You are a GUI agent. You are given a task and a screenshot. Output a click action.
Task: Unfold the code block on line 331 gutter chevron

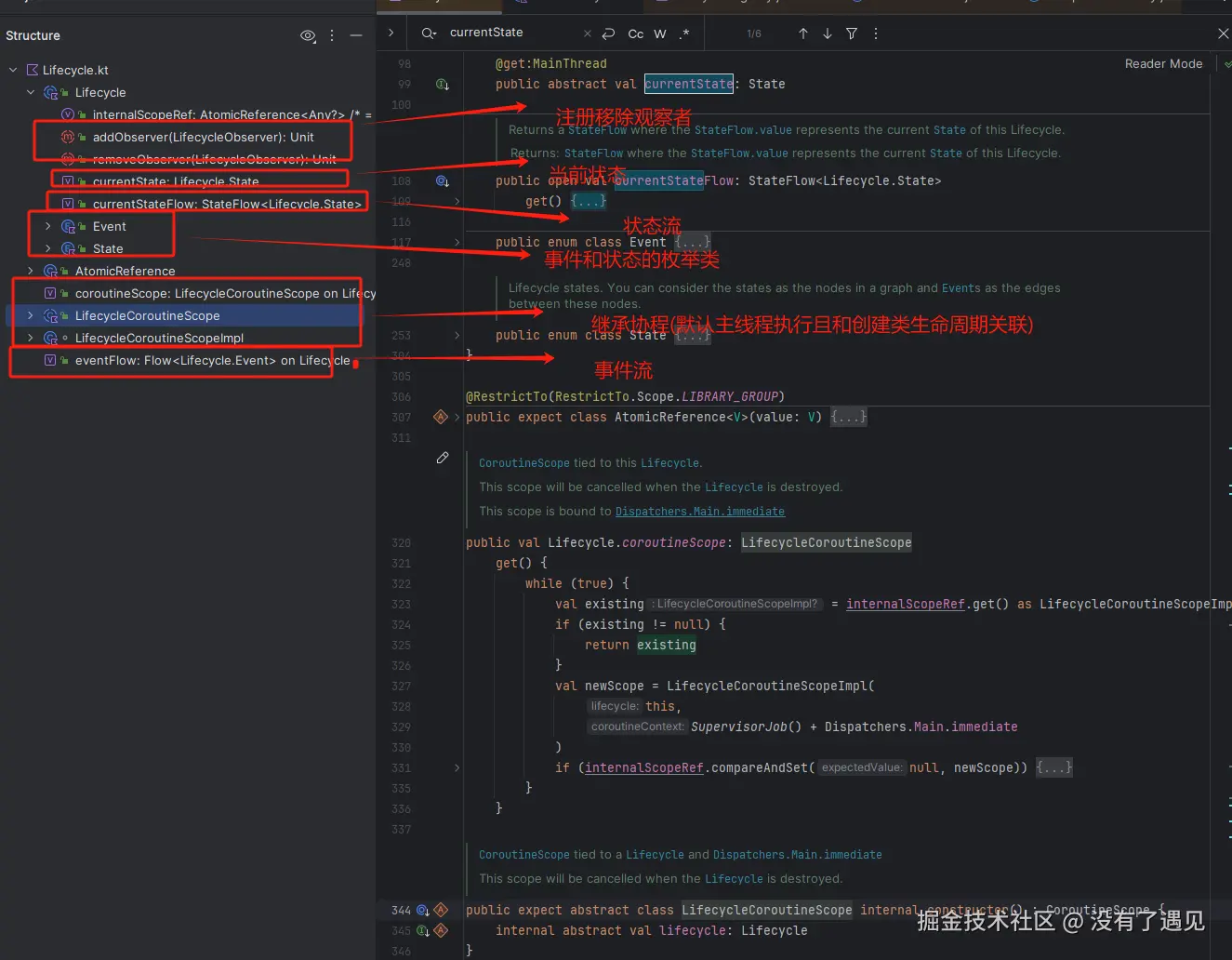pos(457,767)
